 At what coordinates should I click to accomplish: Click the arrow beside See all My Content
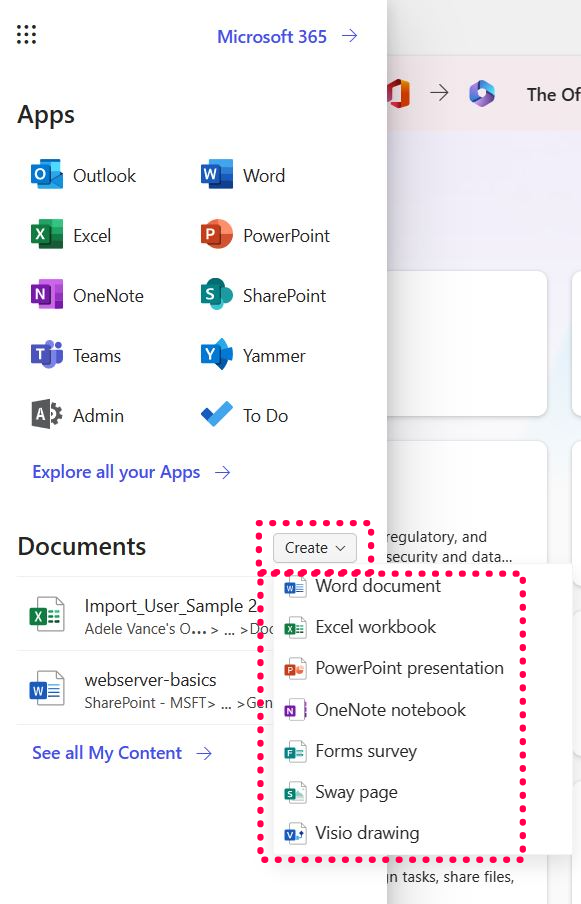point(204,753)
